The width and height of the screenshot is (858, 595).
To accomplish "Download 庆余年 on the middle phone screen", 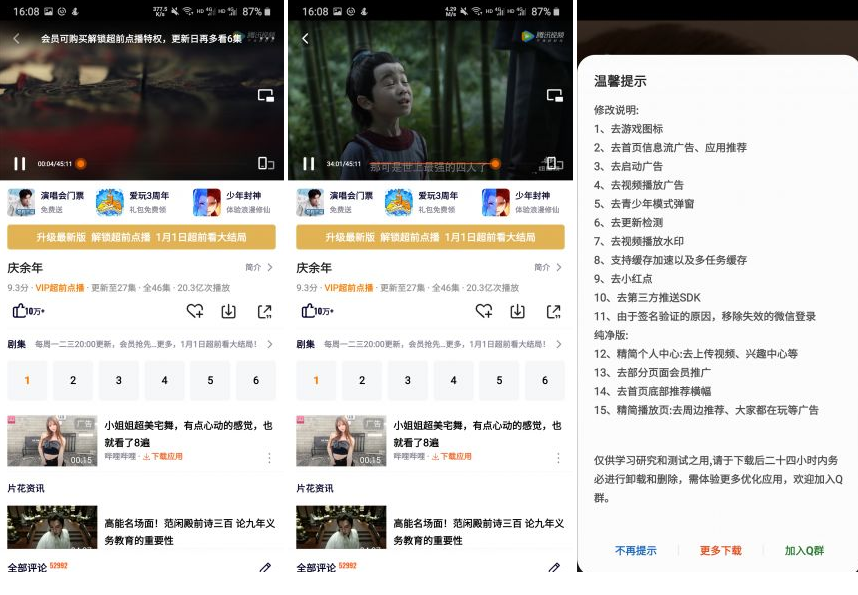I will point(518,311).
